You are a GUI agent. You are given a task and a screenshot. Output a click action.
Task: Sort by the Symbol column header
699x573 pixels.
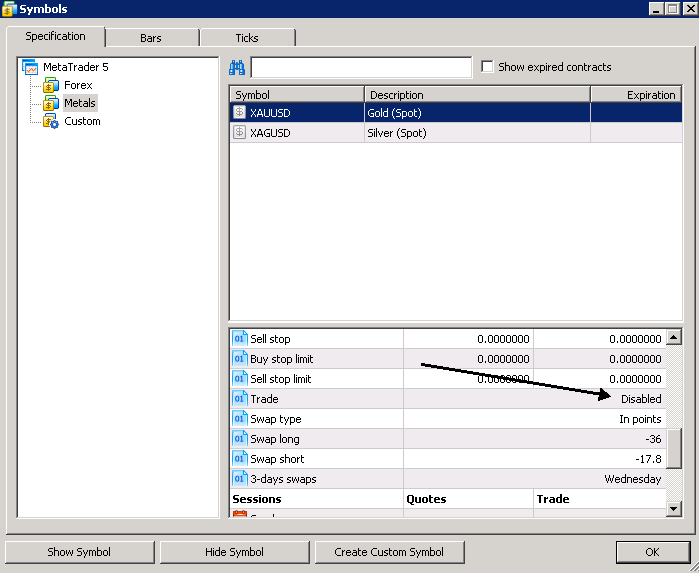(297, 95)
